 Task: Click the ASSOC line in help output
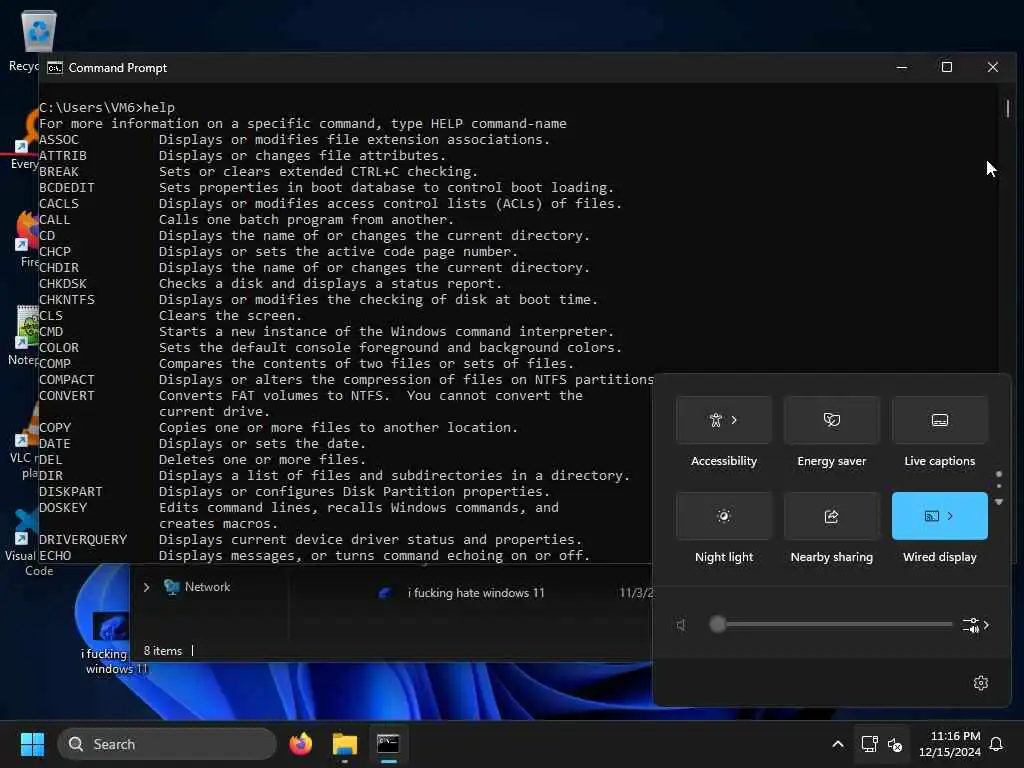click(295, 140)
